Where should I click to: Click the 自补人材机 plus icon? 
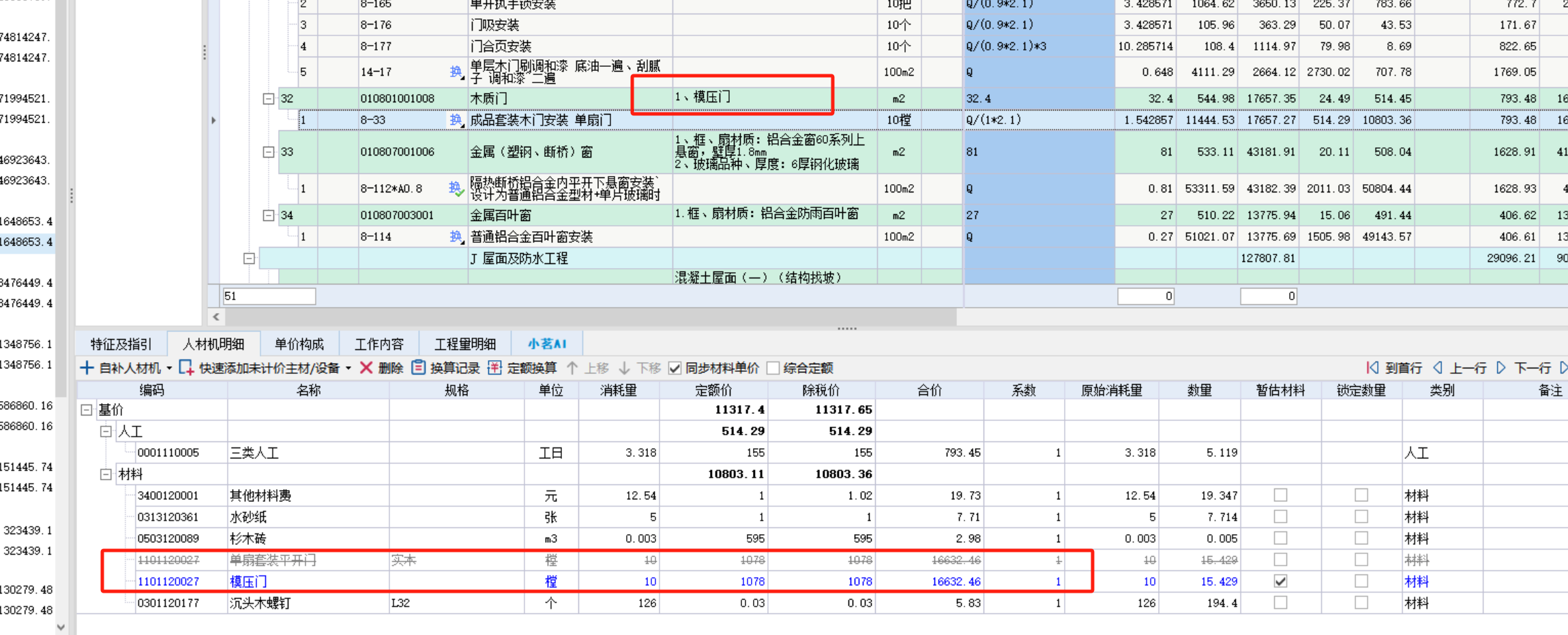pyautogui.click(x=87, y=368)
